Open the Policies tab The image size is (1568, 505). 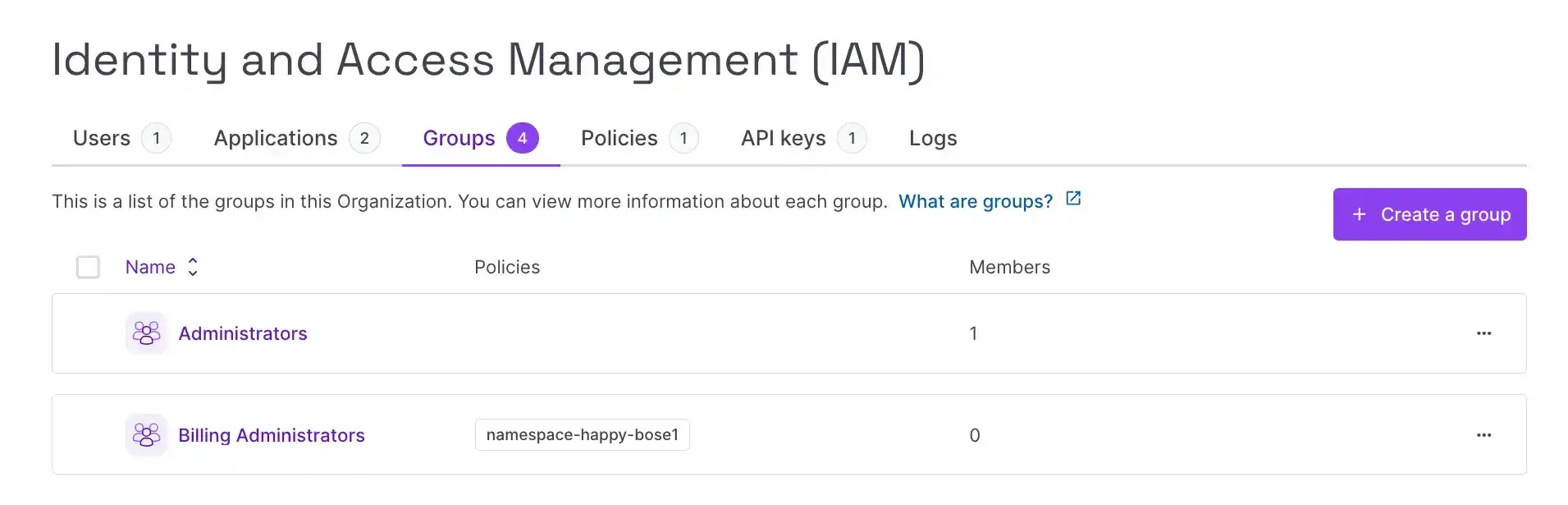[639, 138]
